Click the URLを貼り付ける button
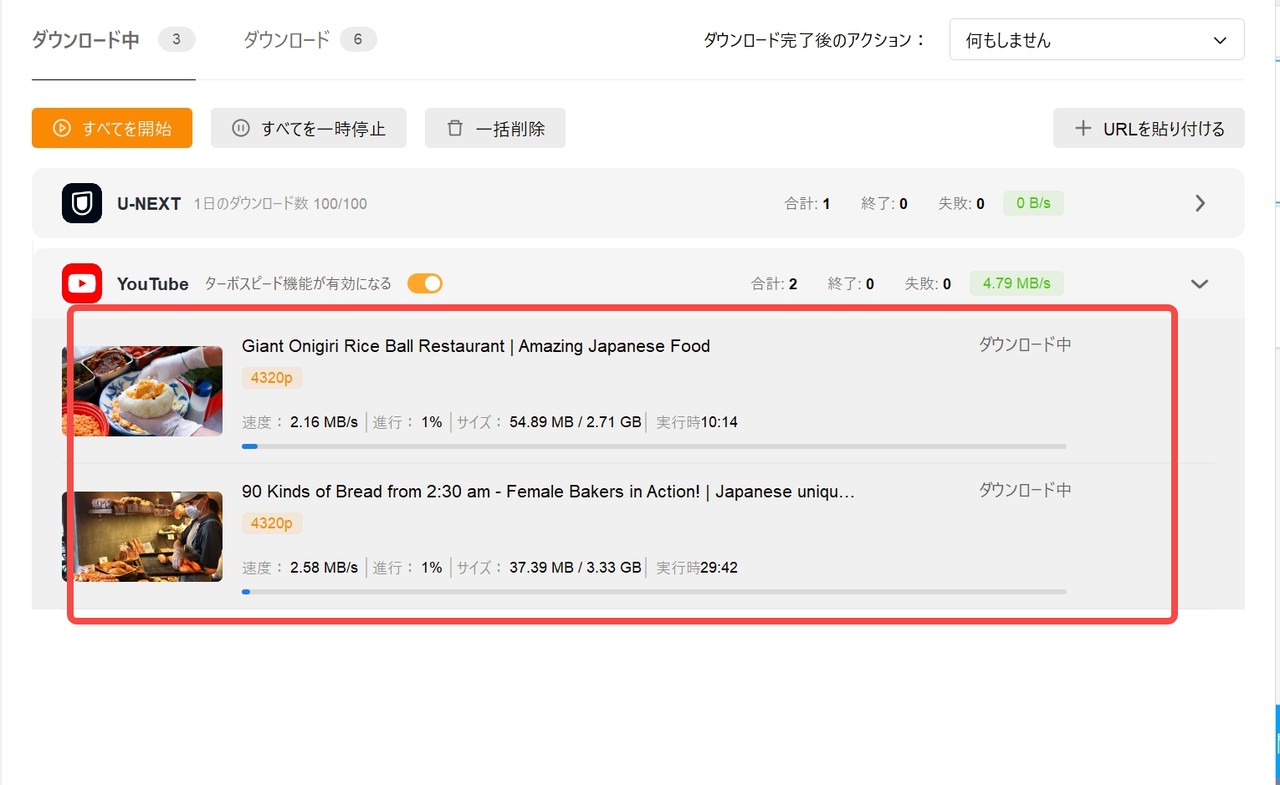The width and height of the screenshot is (1280, 785). click(x=1148, y=128)
